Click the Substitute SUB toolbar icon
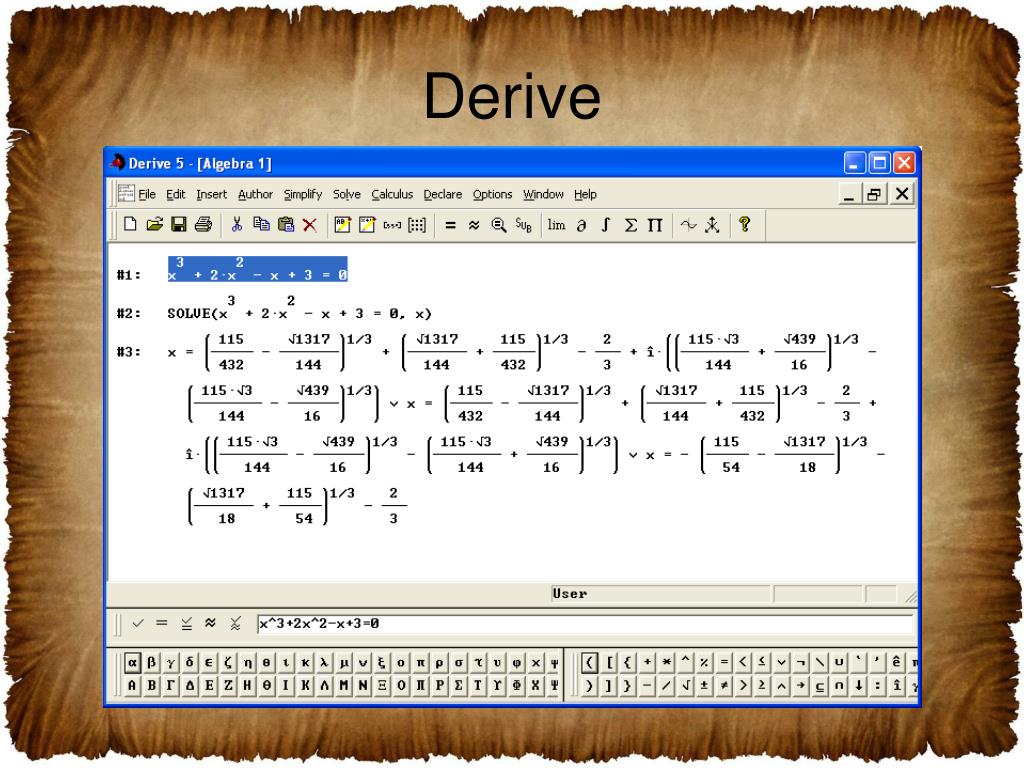Viewport: 1024px width, 768px height. tap(524, 225)
